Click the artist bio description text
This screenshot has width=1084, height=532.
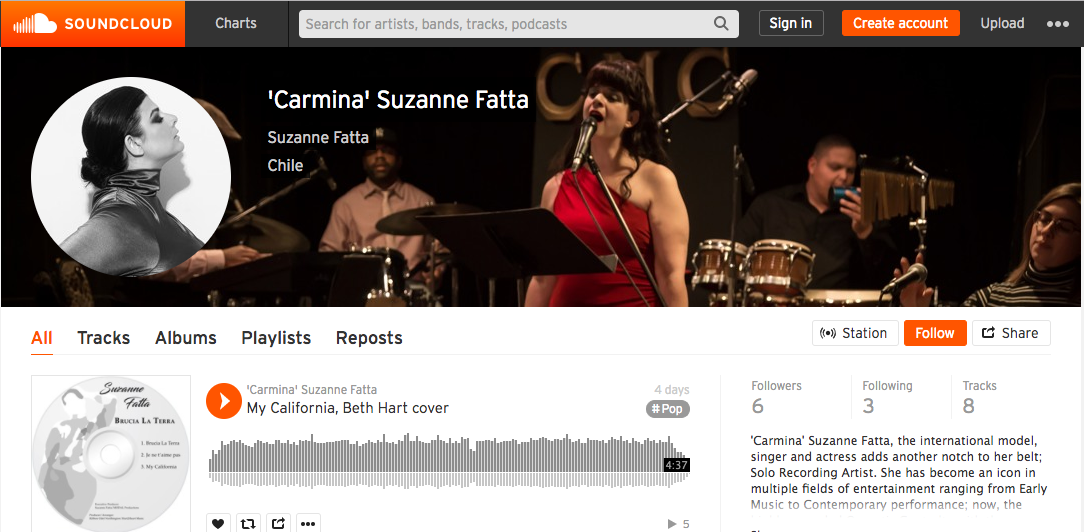(899, 473)
